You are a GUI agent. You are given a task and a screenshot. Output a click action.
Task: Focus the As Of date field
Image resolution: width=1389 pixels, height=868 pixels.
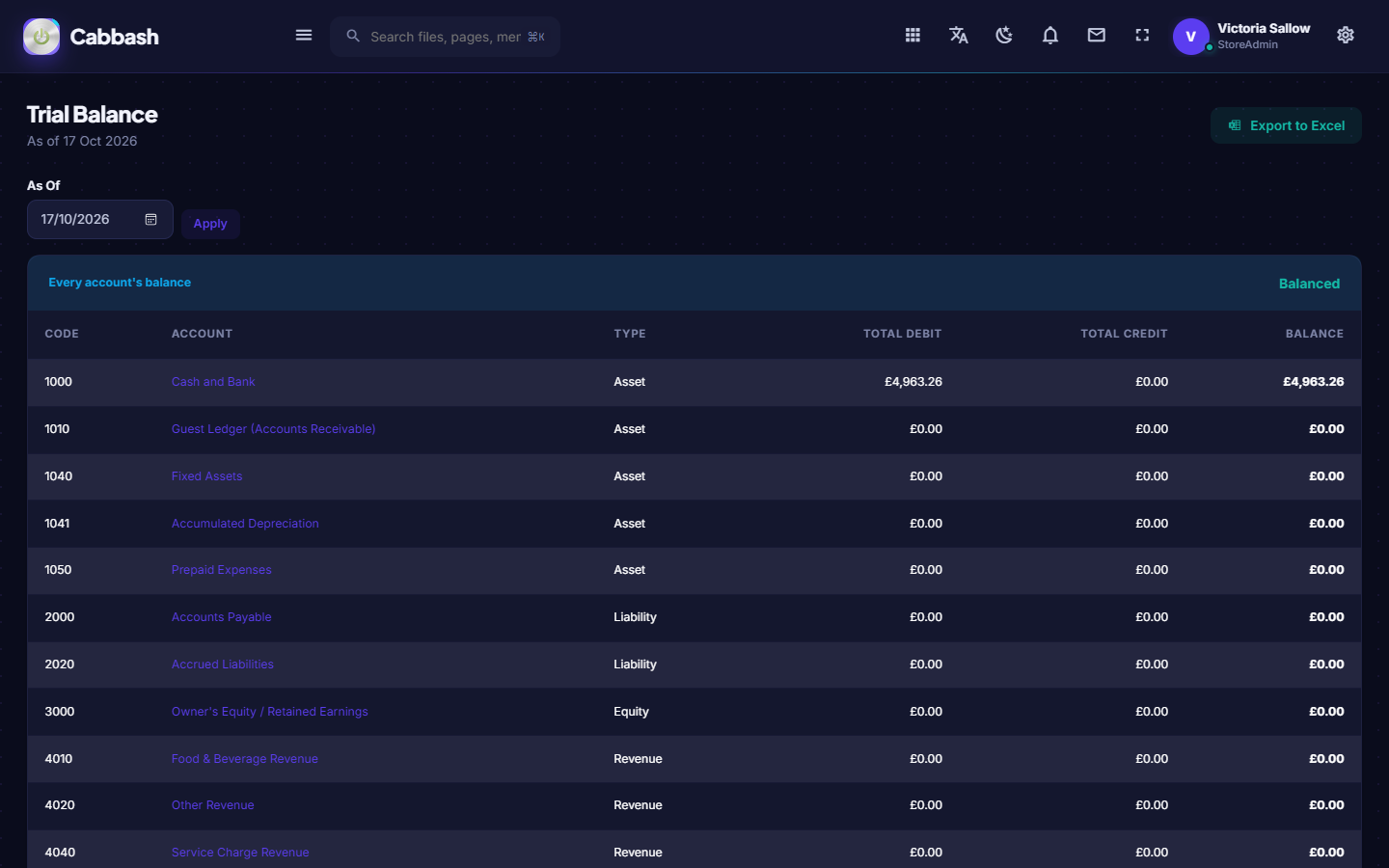[100, 220]
